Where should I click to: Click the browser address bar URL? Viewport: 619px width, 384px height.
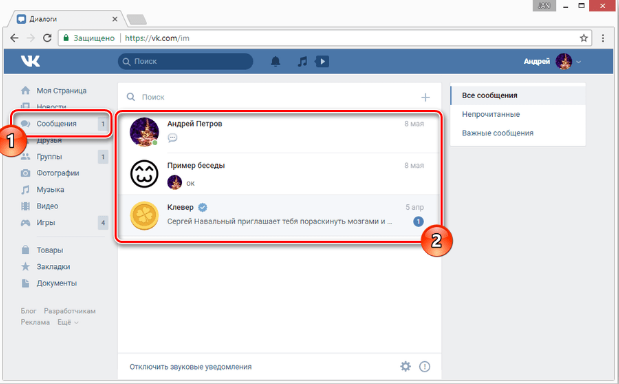click(157, 38)
